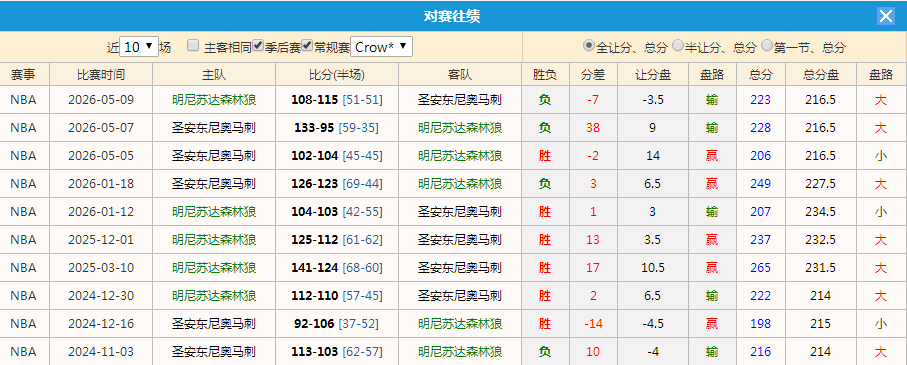The width and height of the screenshot is (907, 365).
Task: Click score 102-104 row
Action: point(314,156)
